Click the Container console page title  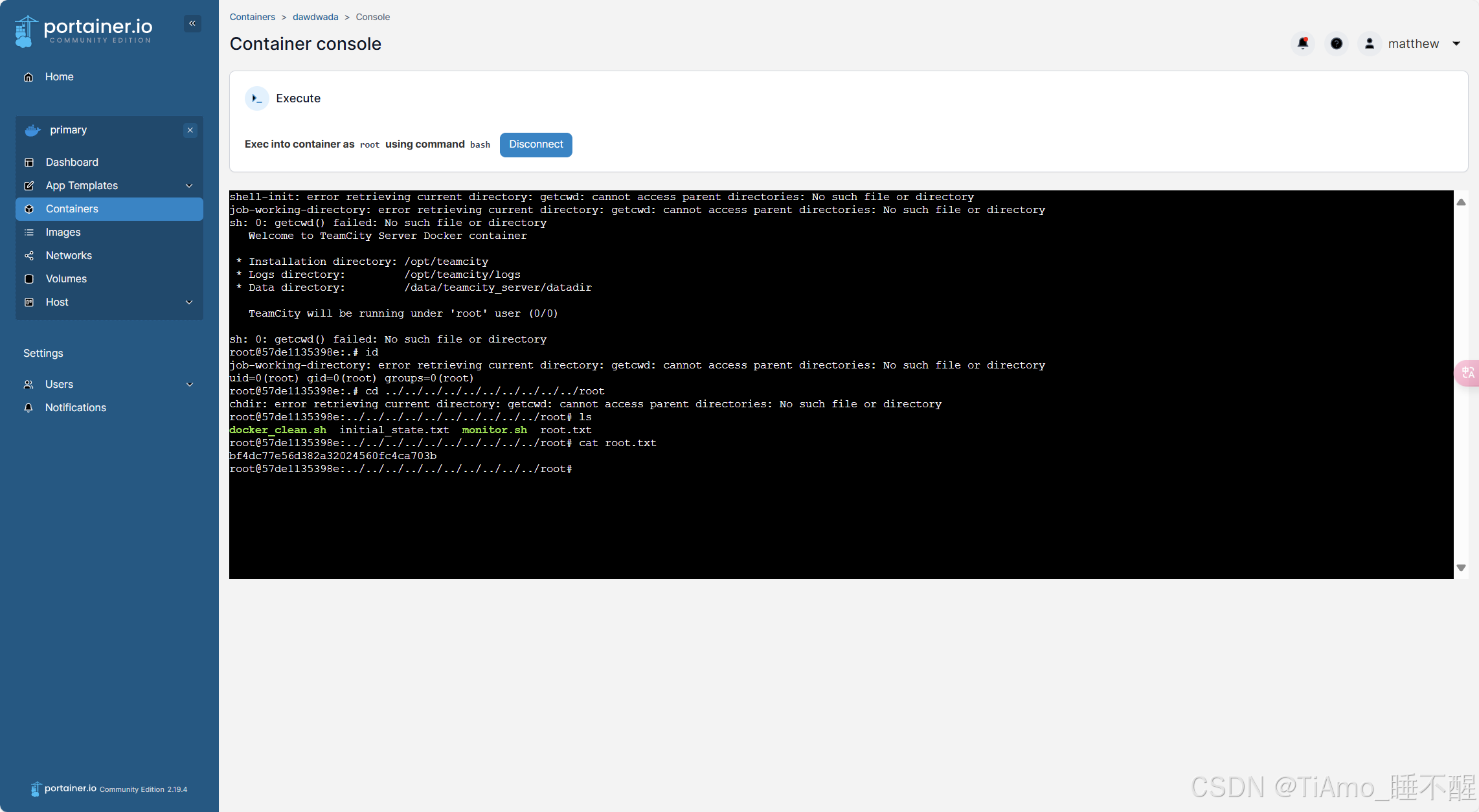(x=306, y=44)
